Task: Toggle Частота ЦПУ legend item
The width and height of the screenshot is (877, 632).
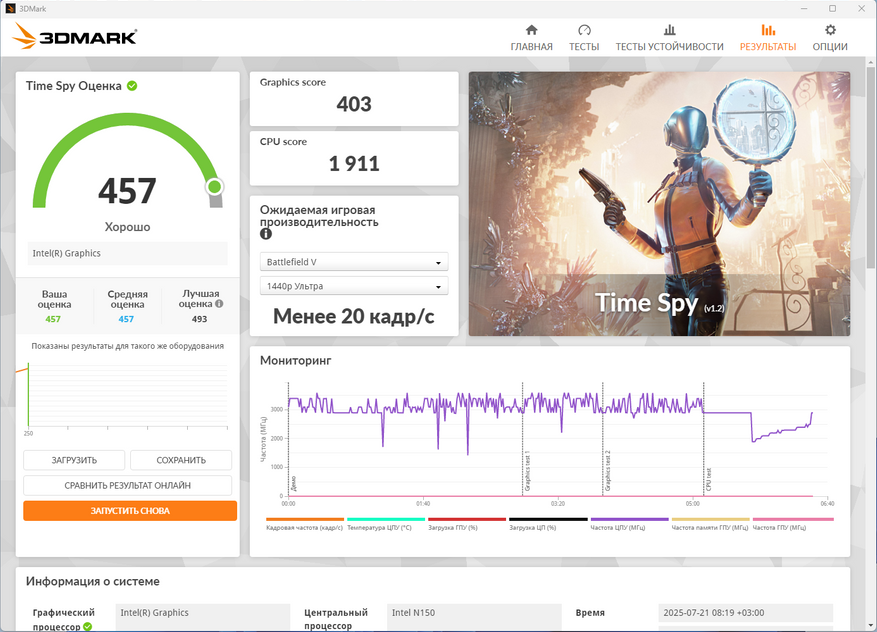Action: [629, 525]
